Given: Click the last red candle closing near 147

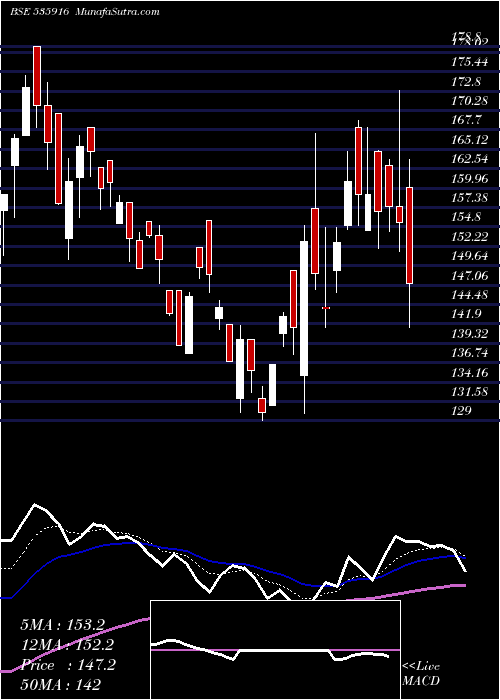Looking at the screenshot, I should 409,235.
